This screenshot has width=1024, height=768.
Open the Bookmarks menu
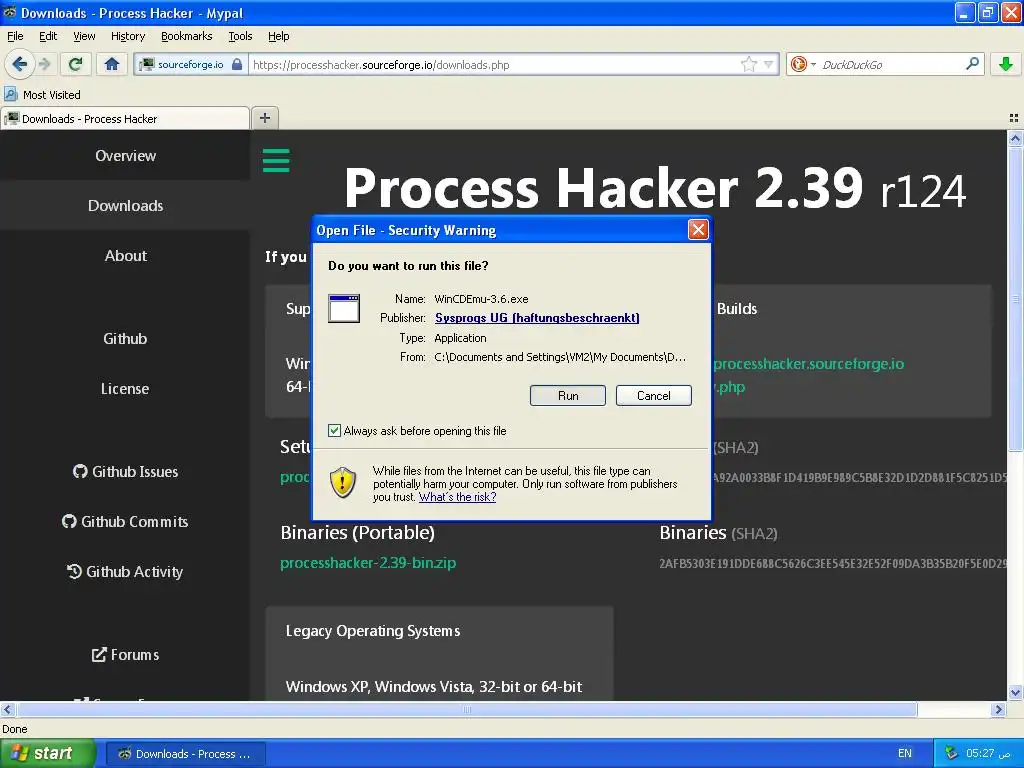186,36
